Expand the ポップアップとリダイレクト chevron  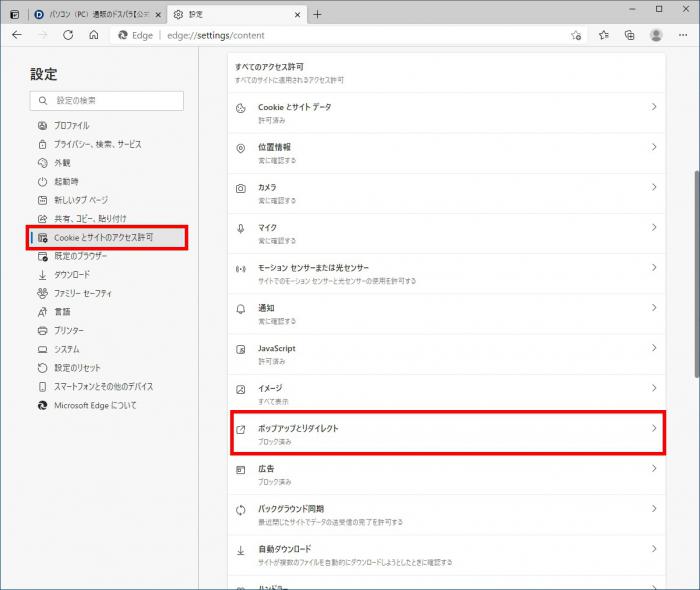654,428
